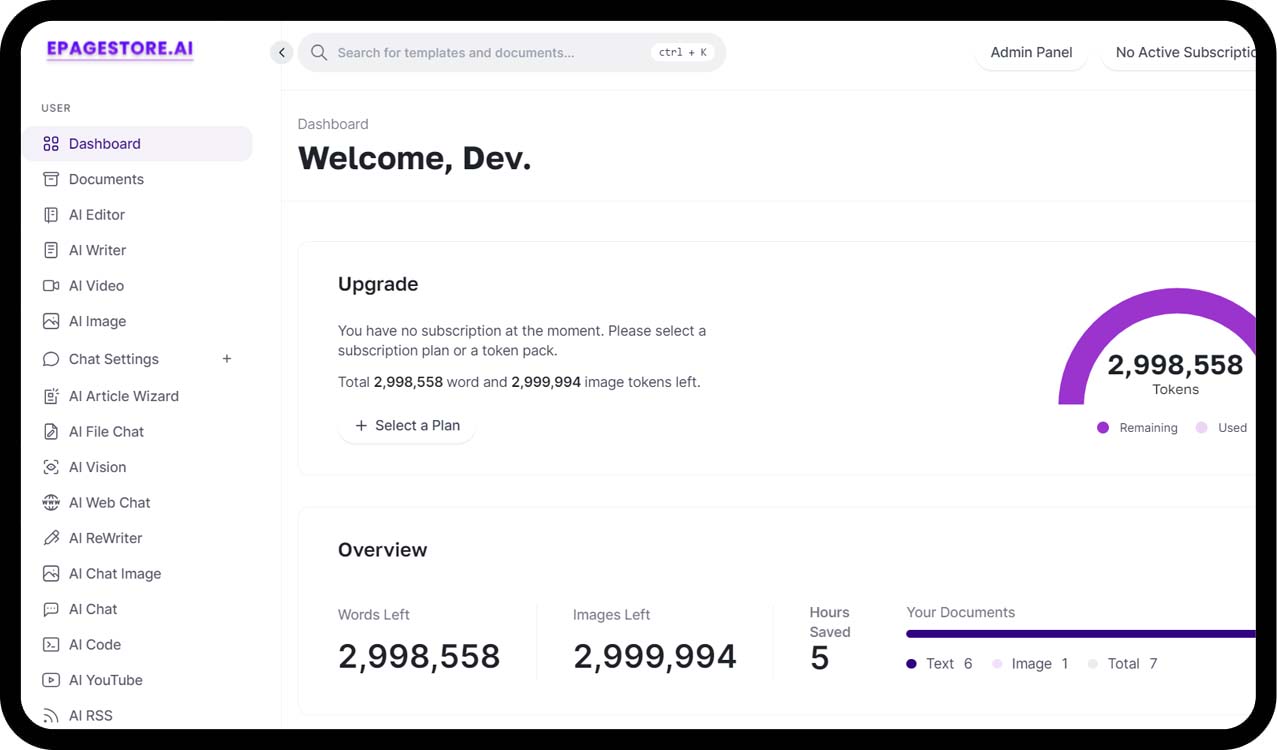Toggle the Used legend indicator

pos(1221,427)
